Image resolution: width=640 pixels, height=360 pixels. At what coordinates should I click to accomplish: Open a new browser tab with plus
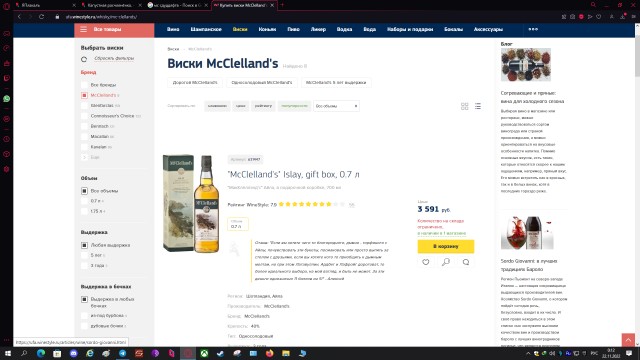[282, 5]
